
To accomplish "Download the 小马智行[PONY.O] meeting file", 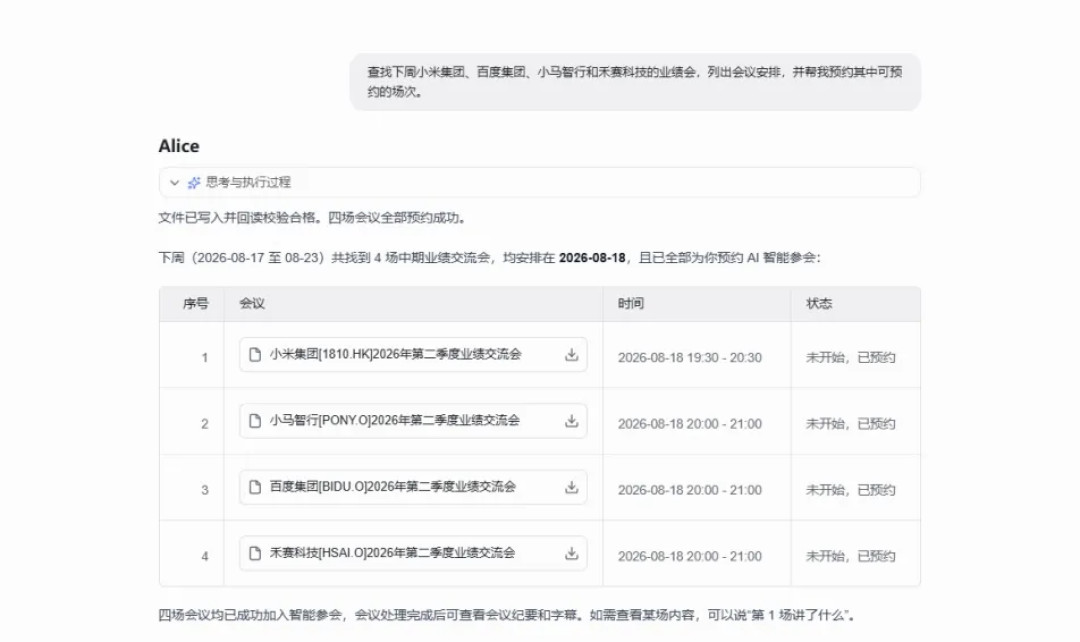I will point(571,421).
